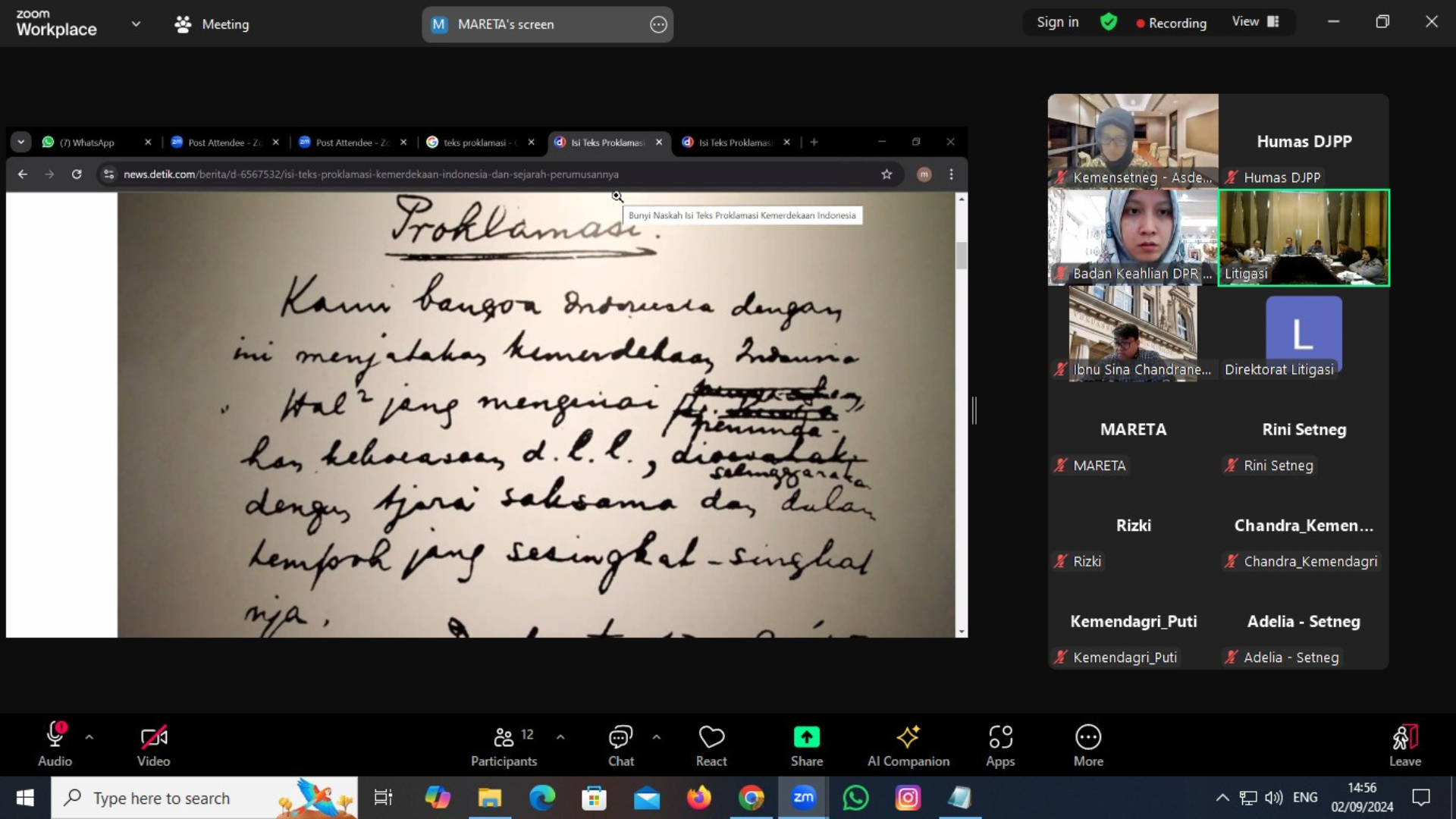The image size is (1456, 819).
Task: Open Zoom Apps panel
Action: click(1000, 745)
